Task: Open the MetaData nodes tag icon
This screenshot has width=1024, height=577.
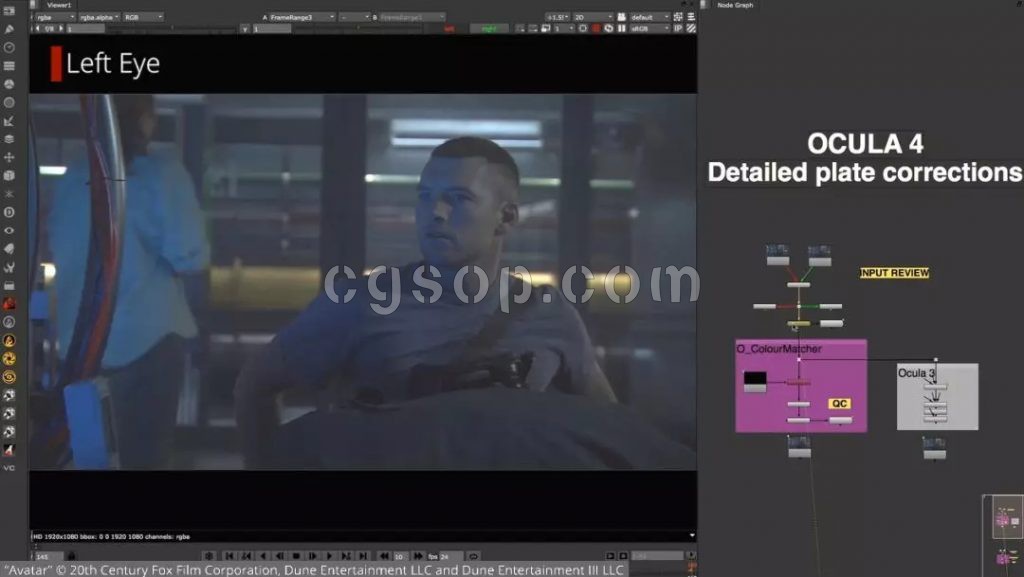Action: (x=9, y=249)
